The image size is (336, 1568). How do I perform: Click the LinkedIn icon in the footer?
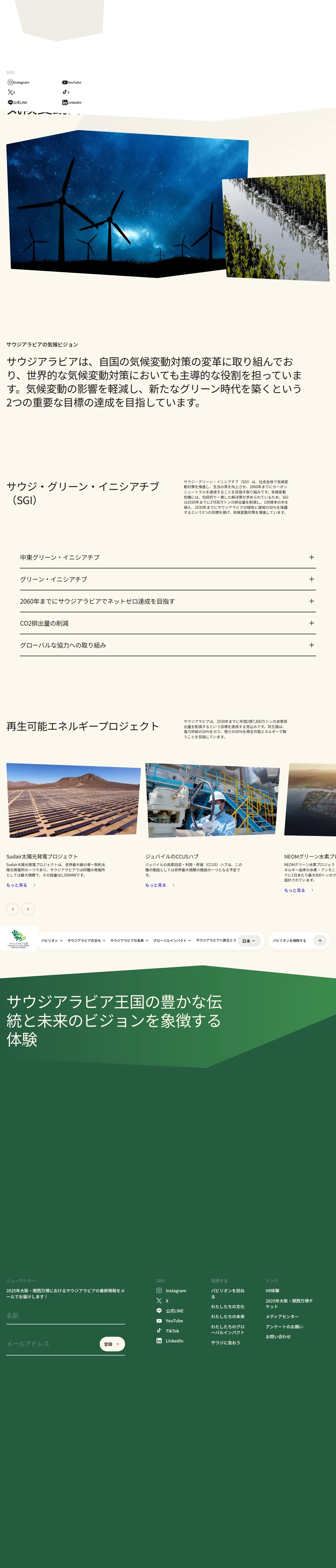[159, 1341]
